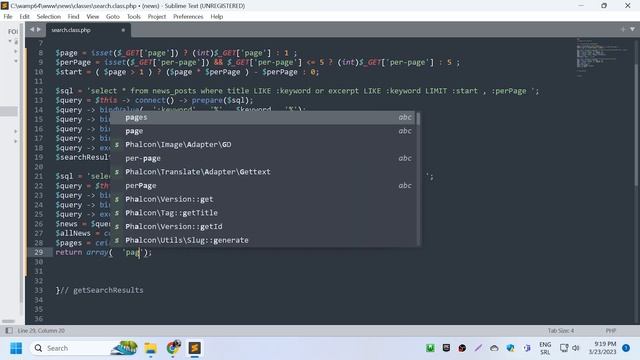Open Google Chrome from taskbar
Viewport: 640px width, 360px height.
point(173,348)
